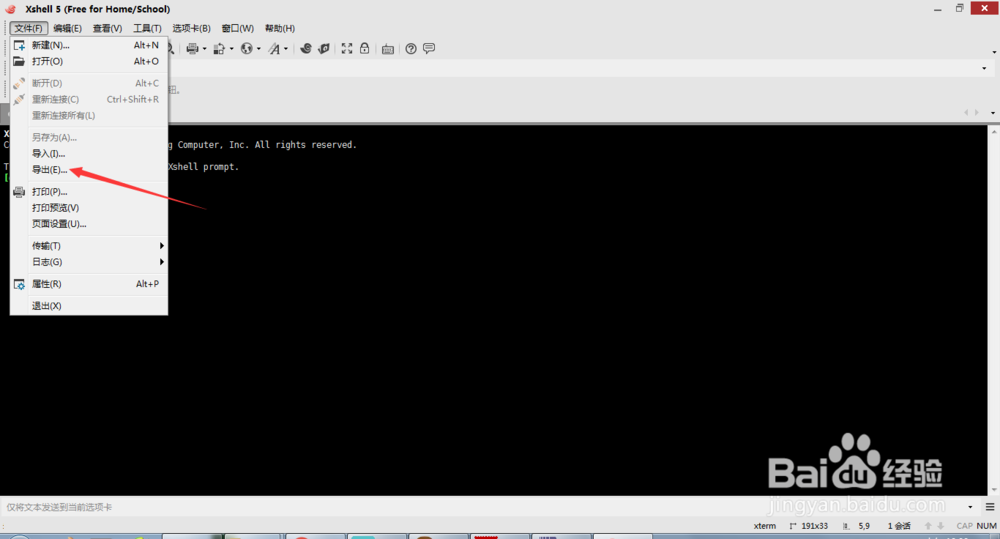
Task: Open the toolbar overflow options arrow
Action: tap(994, 52)
